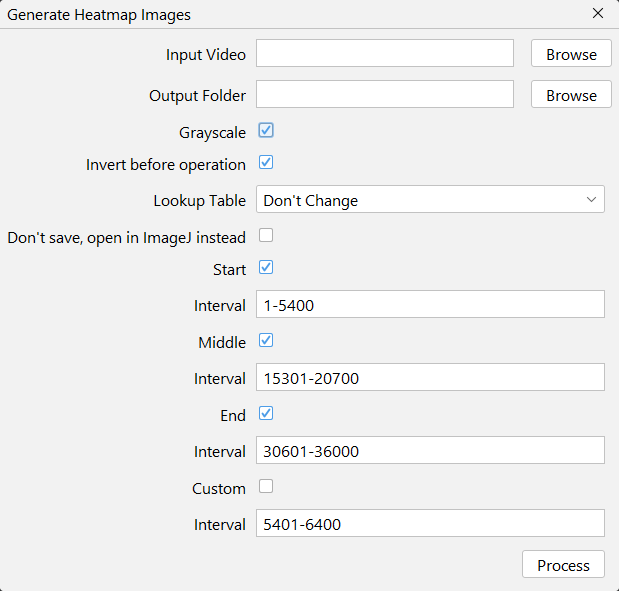The height and width of the screenshot is (591, 619).
Task: Edit the Custom interval field 5401-6400
Action: click(x=430, y=523)
